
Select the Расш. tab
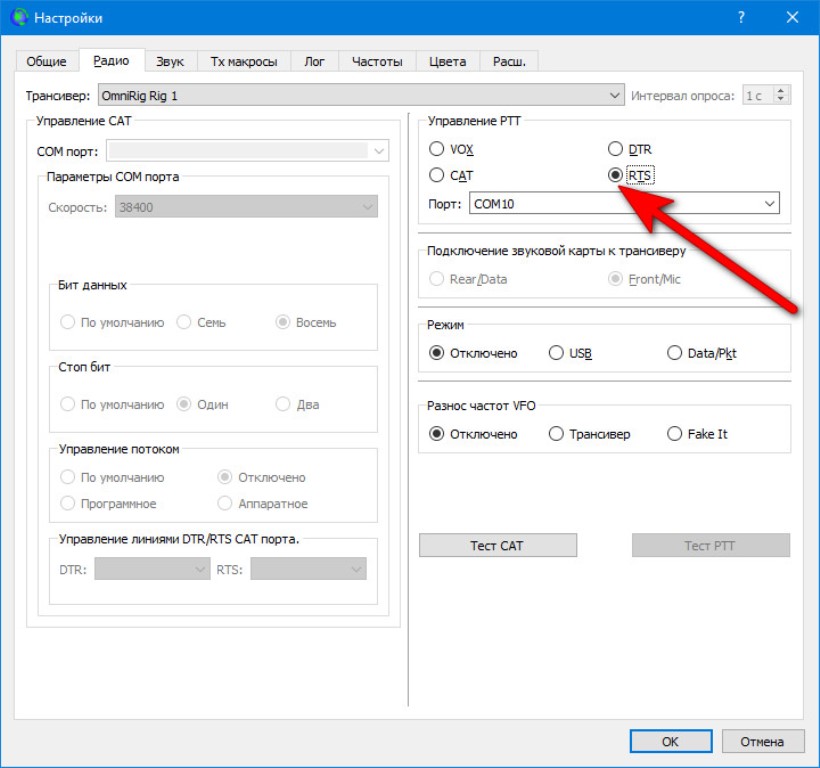[509, 61]
